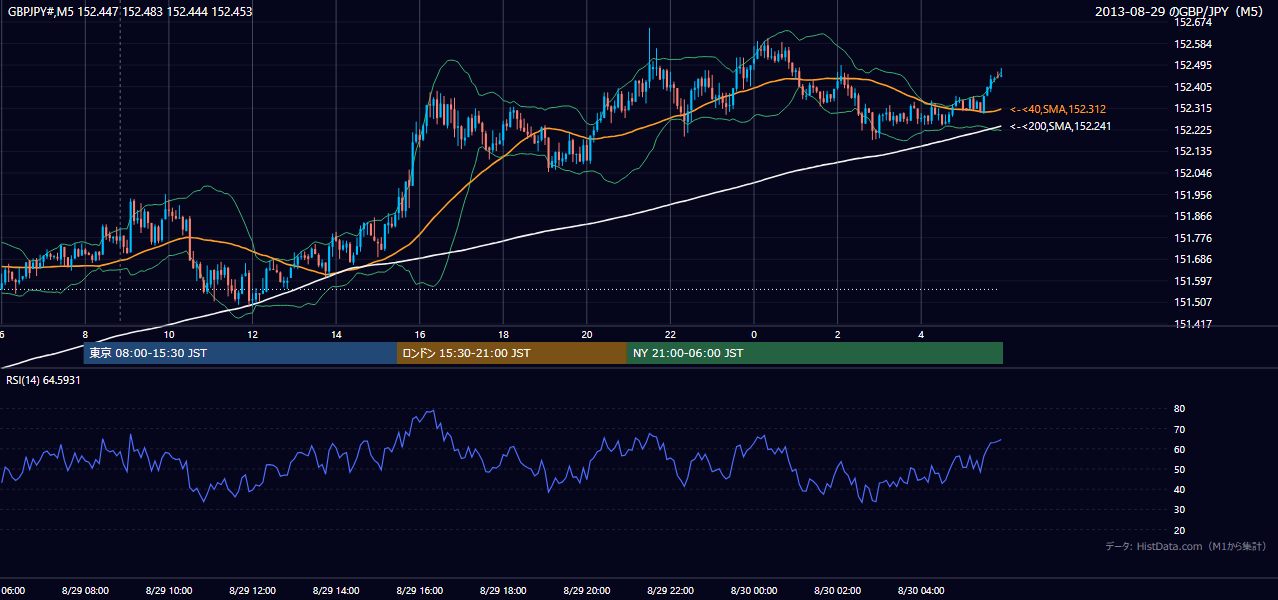Click the chart title 2013-08-29 のGBP/JPY (M5)
1278x600 pixels.
(1180, 11)
